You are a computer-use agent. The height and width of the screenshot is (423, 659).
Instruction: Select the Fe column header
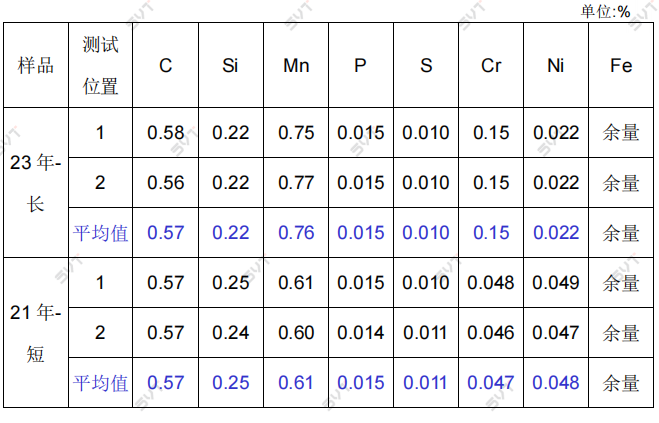point(621,66)
